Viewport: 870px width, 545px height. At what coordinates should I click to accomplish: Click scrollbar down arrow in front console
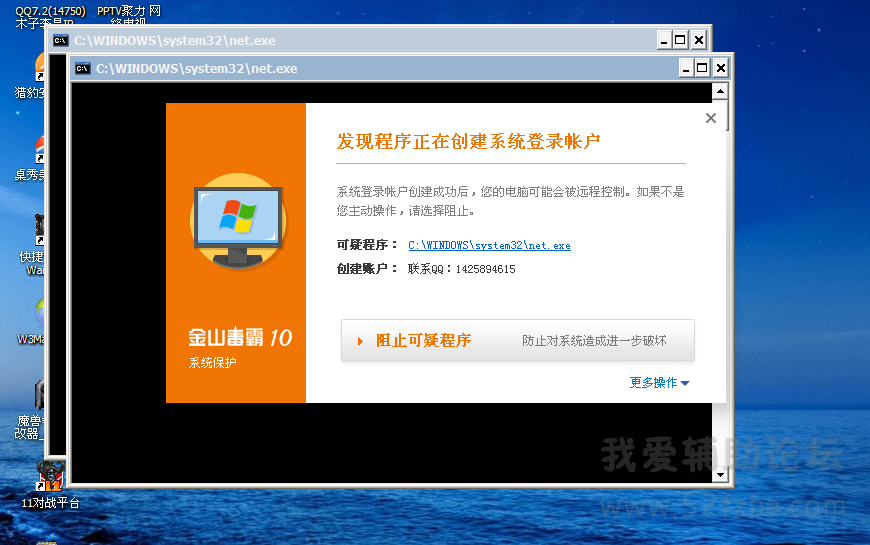(720, 475)
